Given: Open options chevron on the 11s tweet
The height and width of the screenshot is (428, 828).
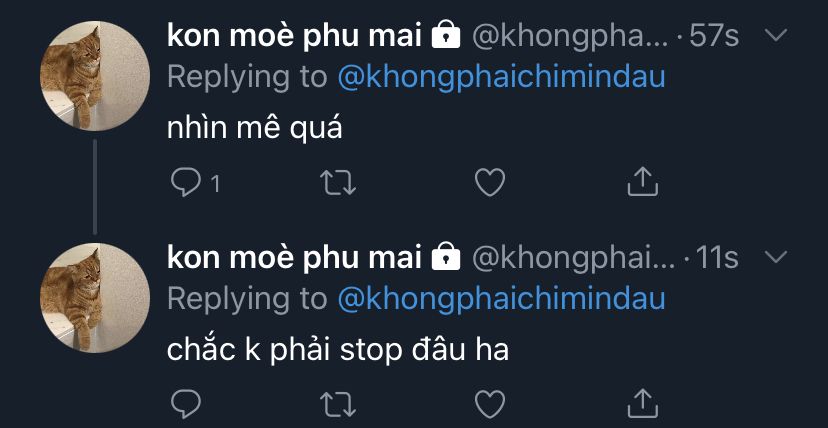Looking at the screenshot, I should click(x=776, y=258).
